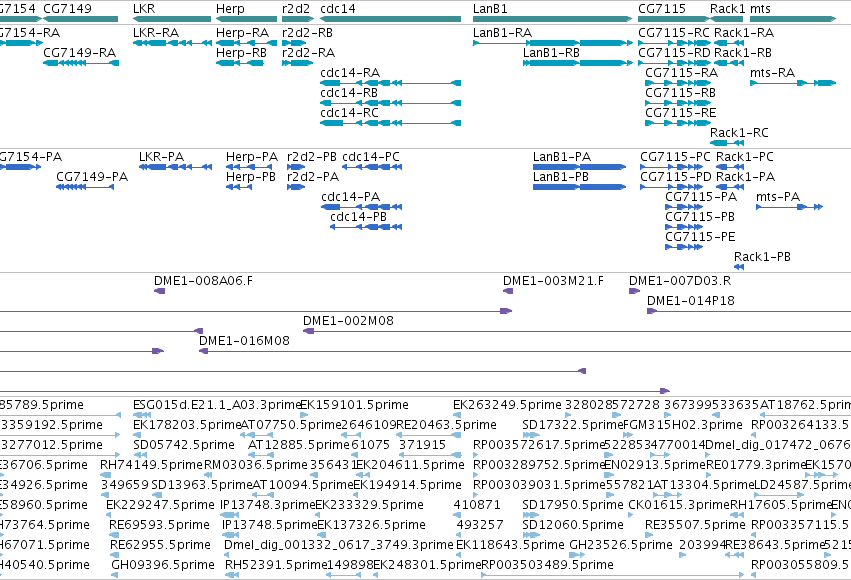Click the RH74149.5prime EST label

click(151, 465)
